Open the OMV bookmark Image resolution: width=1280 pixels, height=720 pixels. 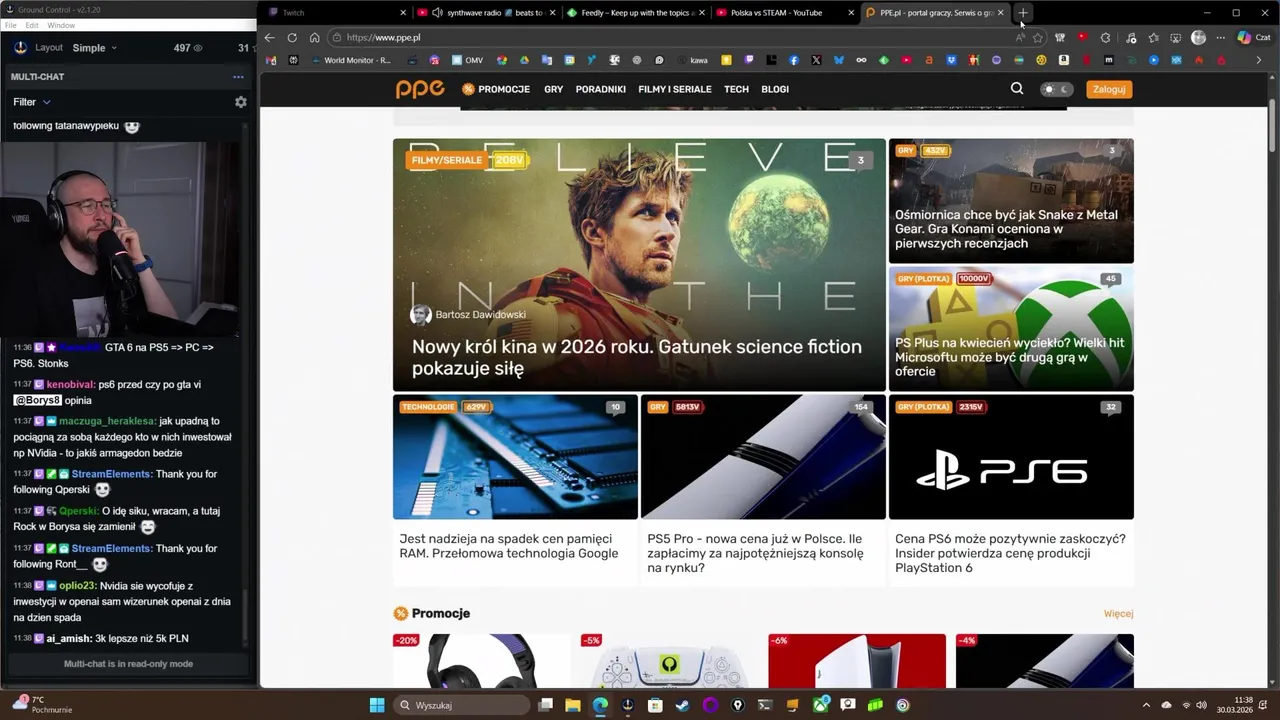(467, 60)
